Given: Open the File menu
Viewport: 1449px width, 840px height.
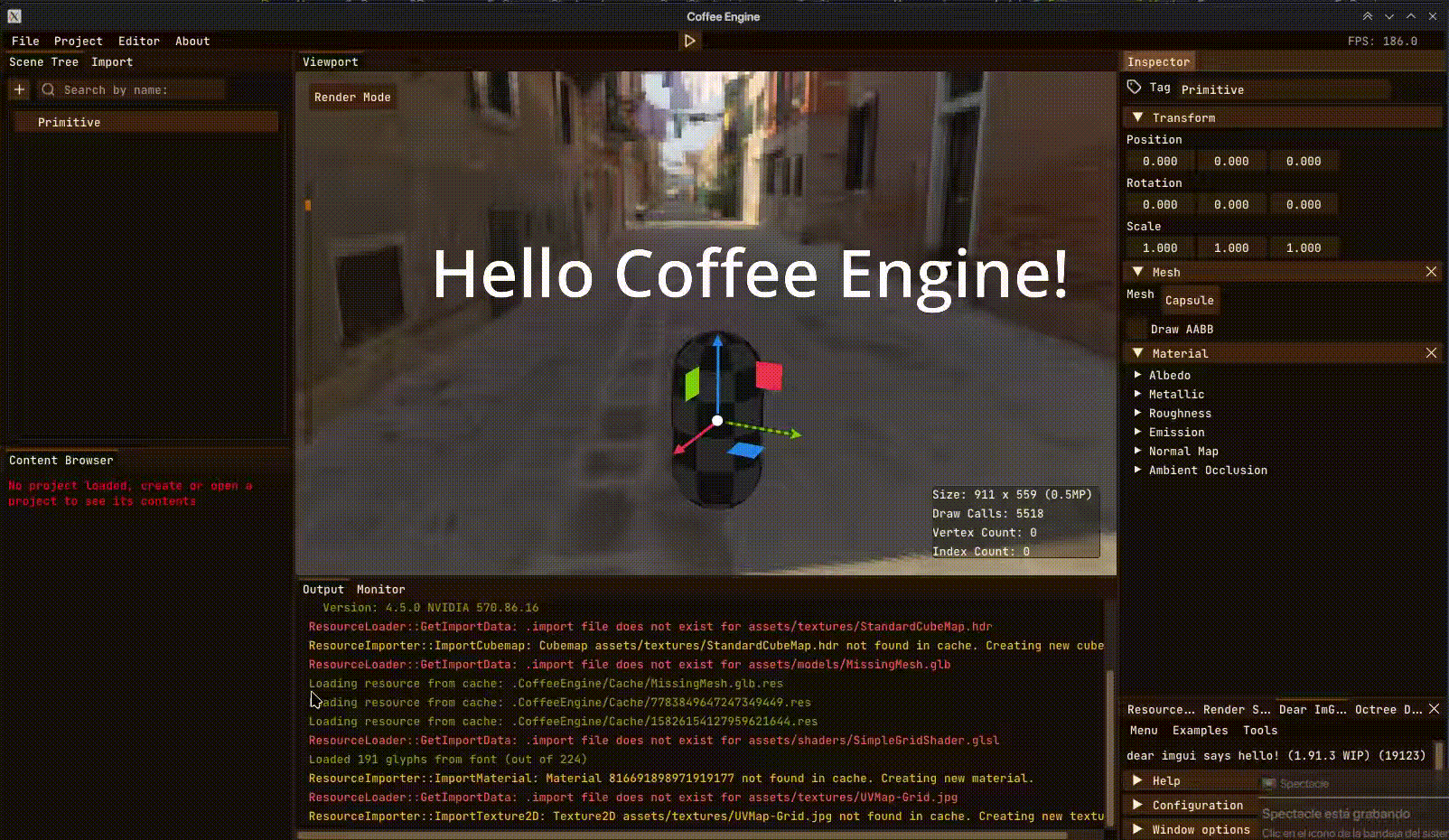Looking at the screenshot, I should tap(25, 41).
